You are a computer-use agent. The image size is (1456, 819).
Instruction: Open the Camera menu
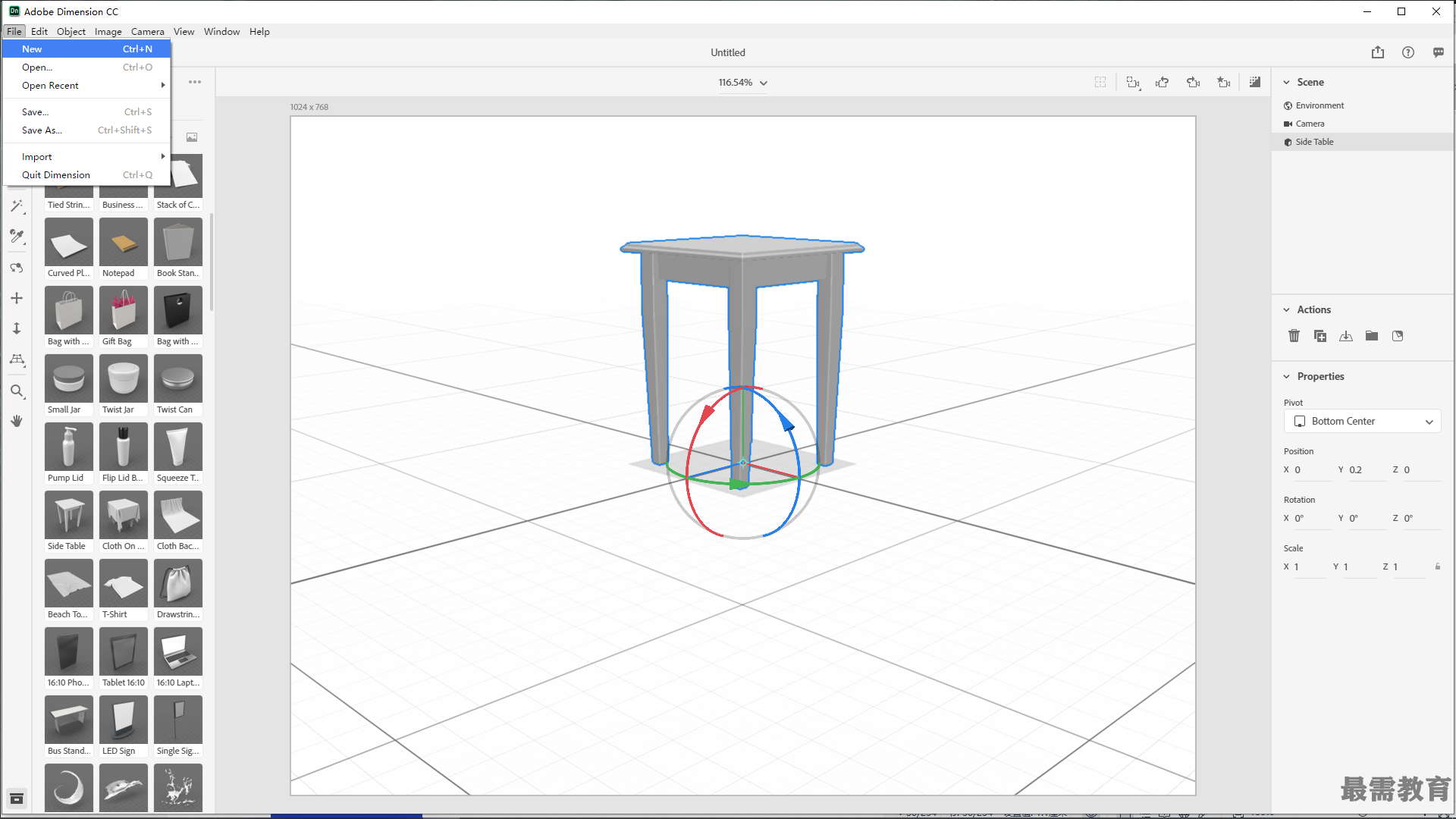(148, 31)
